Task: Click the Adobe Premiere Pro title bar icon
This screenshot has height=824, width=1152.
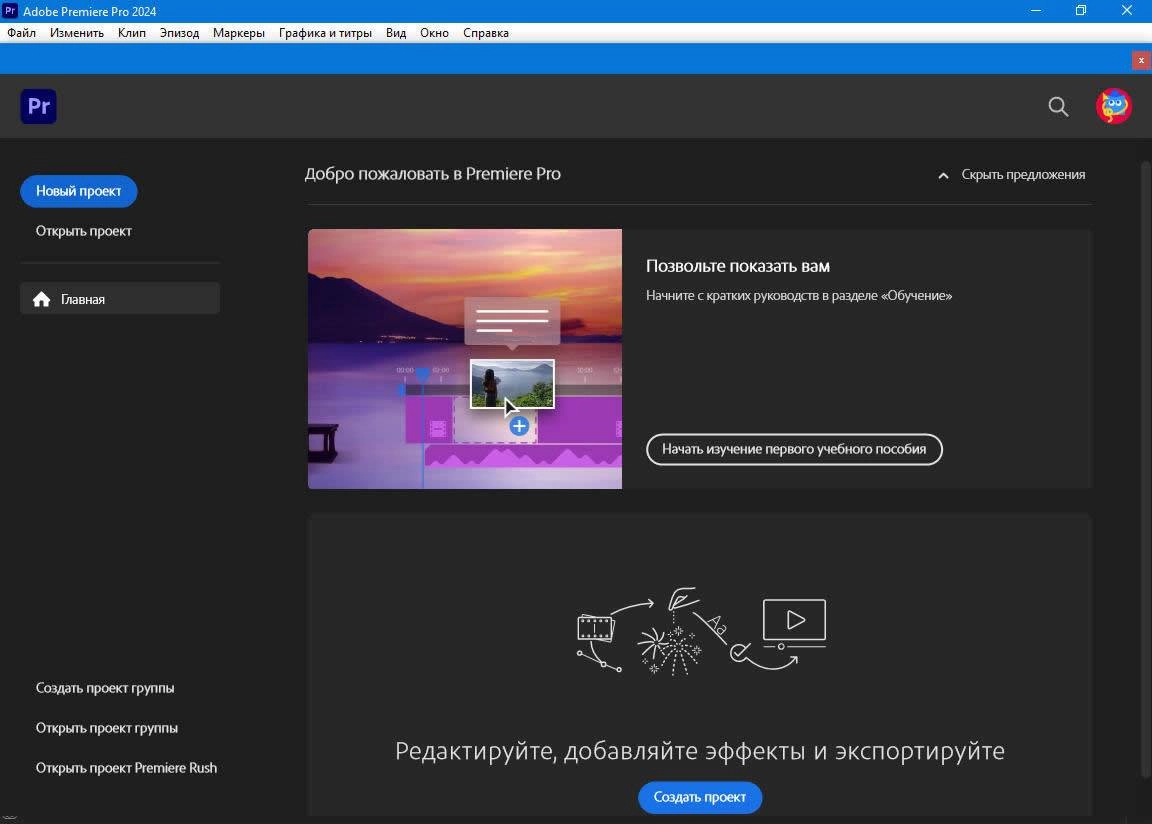Action: (x=10, y=11)
